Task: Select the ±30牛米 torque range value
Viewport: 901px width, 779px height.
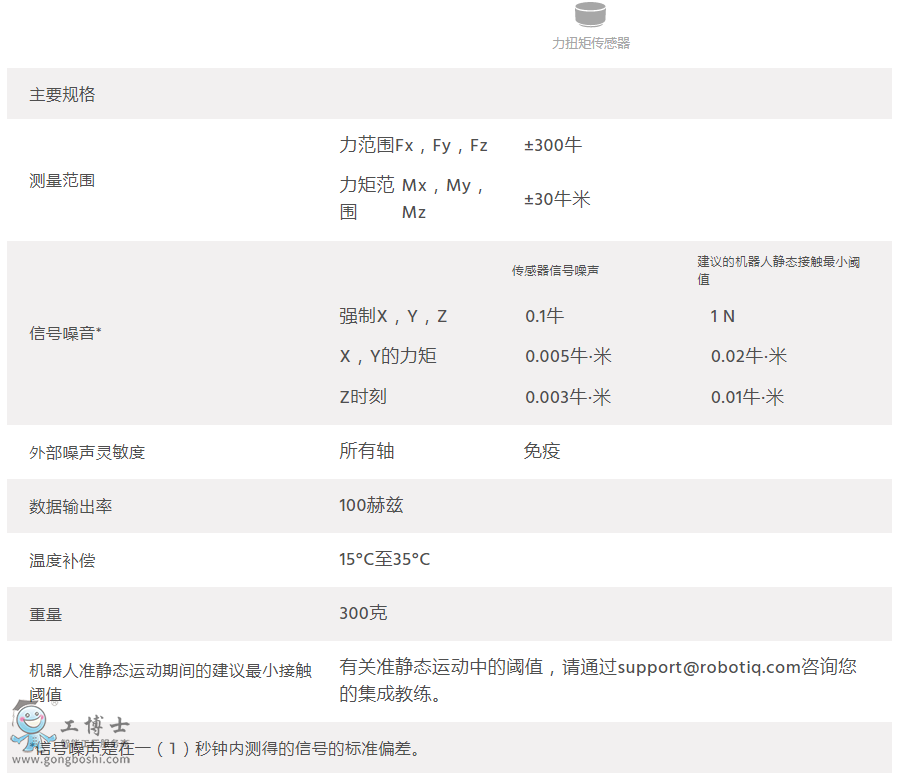Action: 557,199
